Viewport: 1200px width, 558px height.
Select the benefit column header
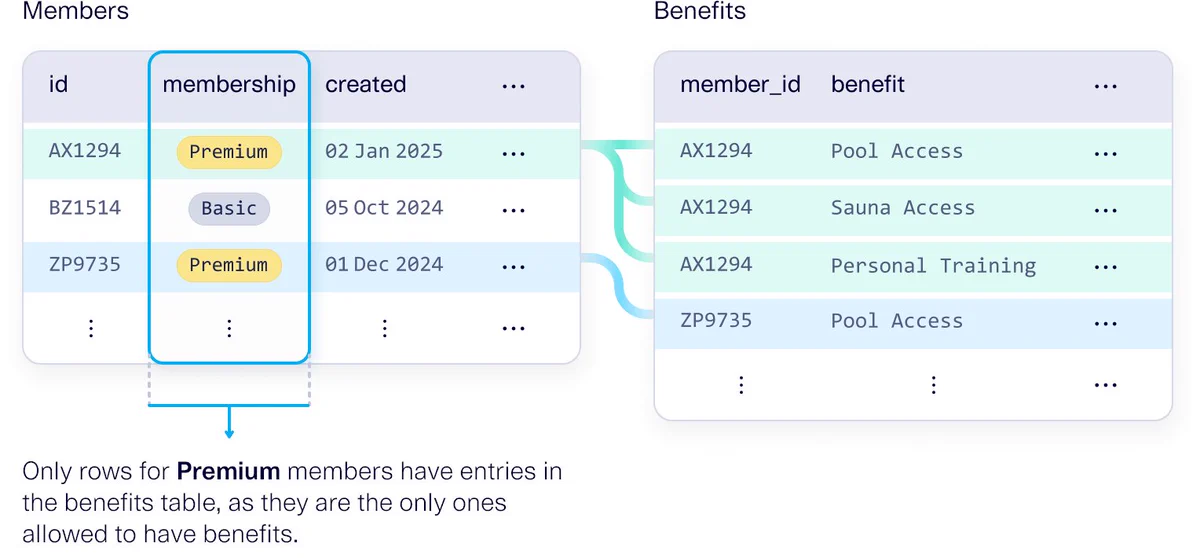click(x=867, y=85)
